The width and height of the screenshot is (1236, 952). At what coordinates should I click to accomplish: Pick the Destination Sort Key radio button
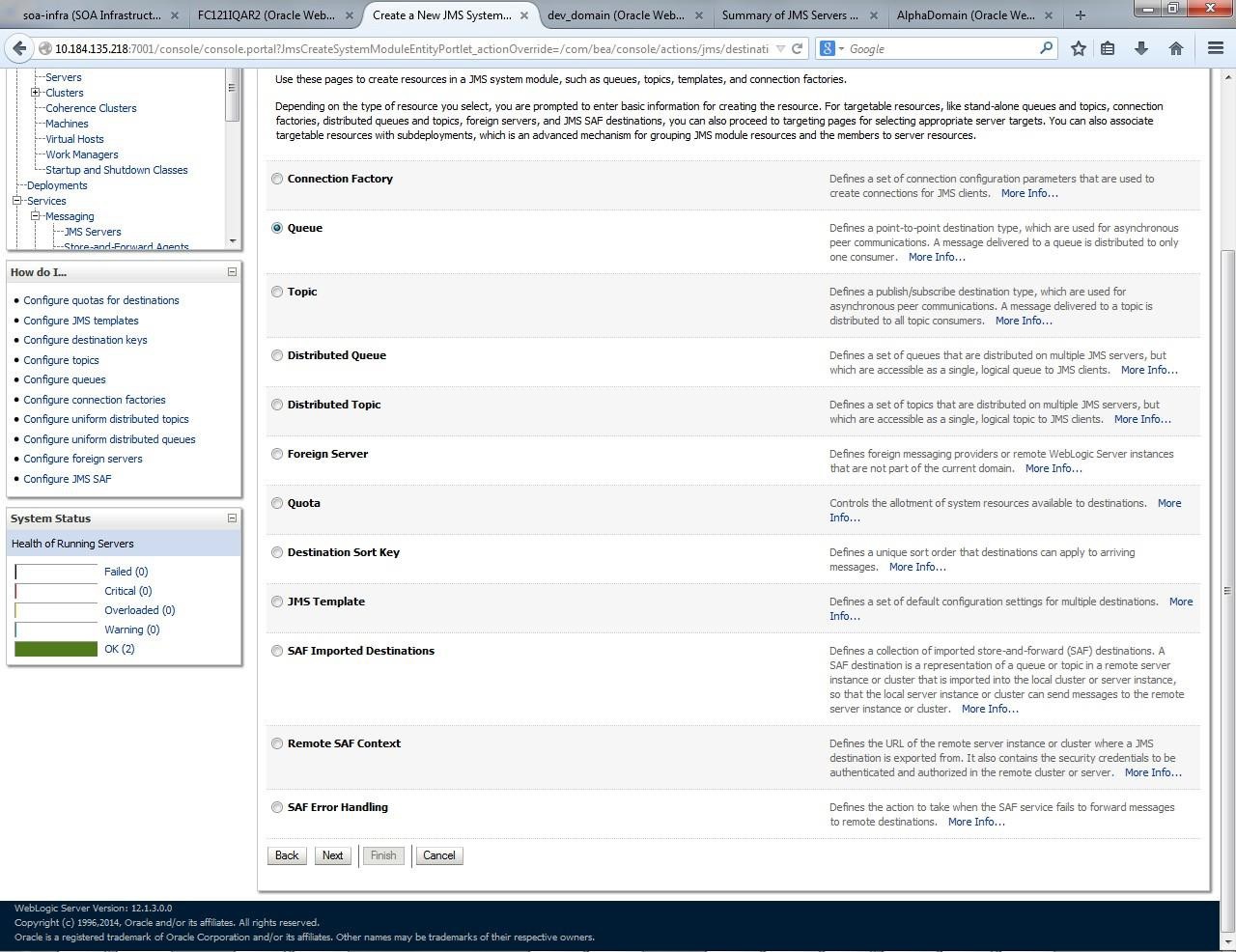tap(277, 552)
